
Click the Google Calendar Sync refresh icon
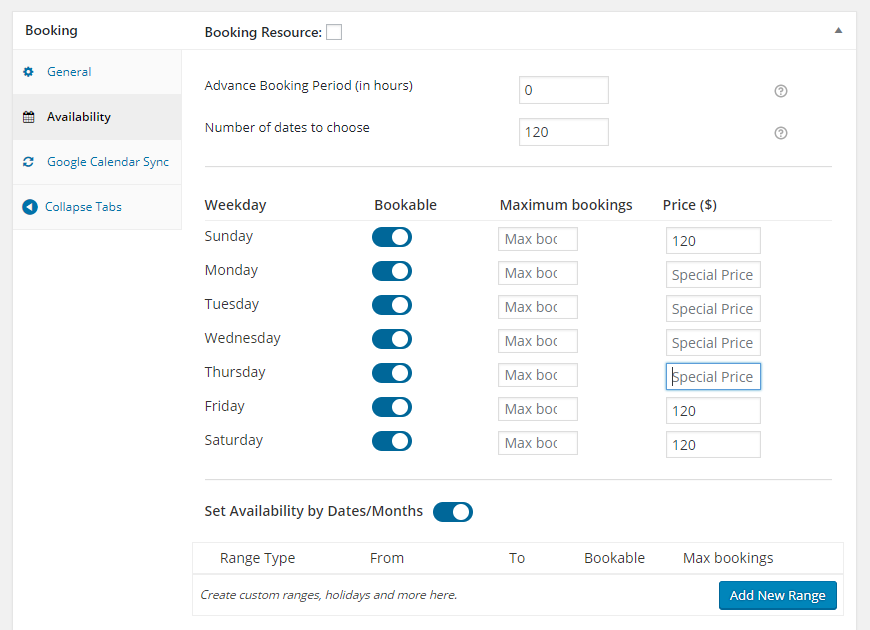click(x=28, y=162)
